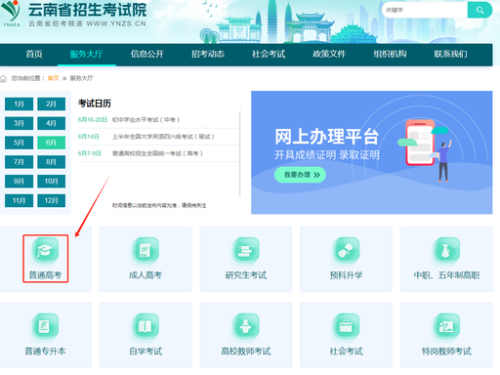500x375 pixels.
Task: Click the 6月7-9日 高考 calendar entry
Action: tap(158, 153)
